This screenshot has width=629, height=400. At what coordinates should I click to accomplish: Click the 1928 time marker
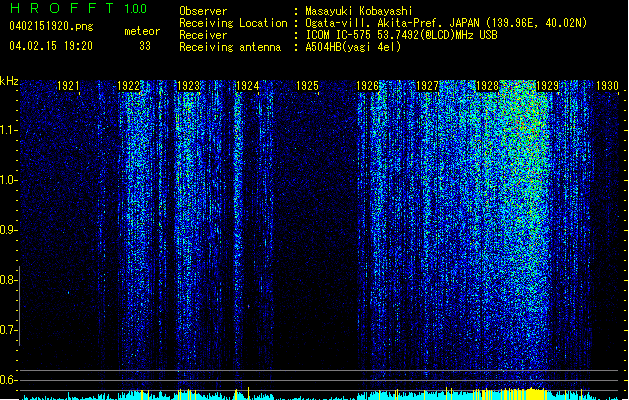[487, 86]
